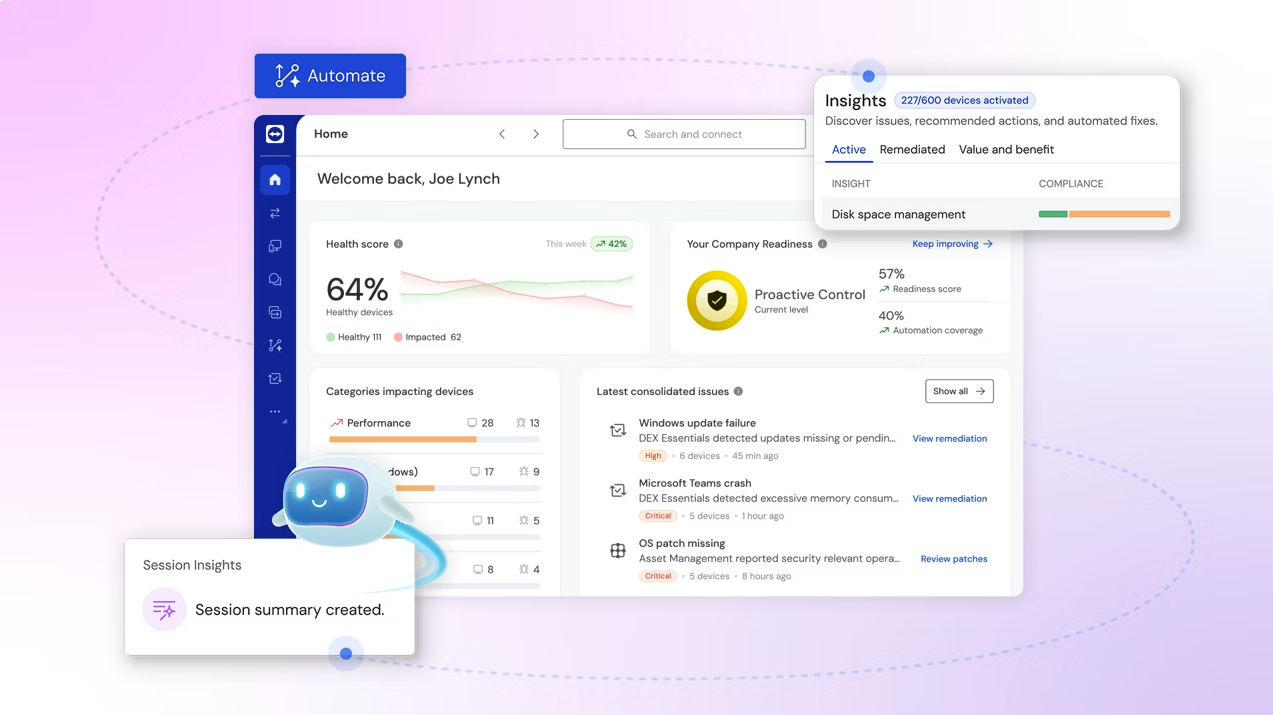Click the Disk space management compliance bar
Viewport: 1273px width, 715px height.
[x=1103, y=213]
